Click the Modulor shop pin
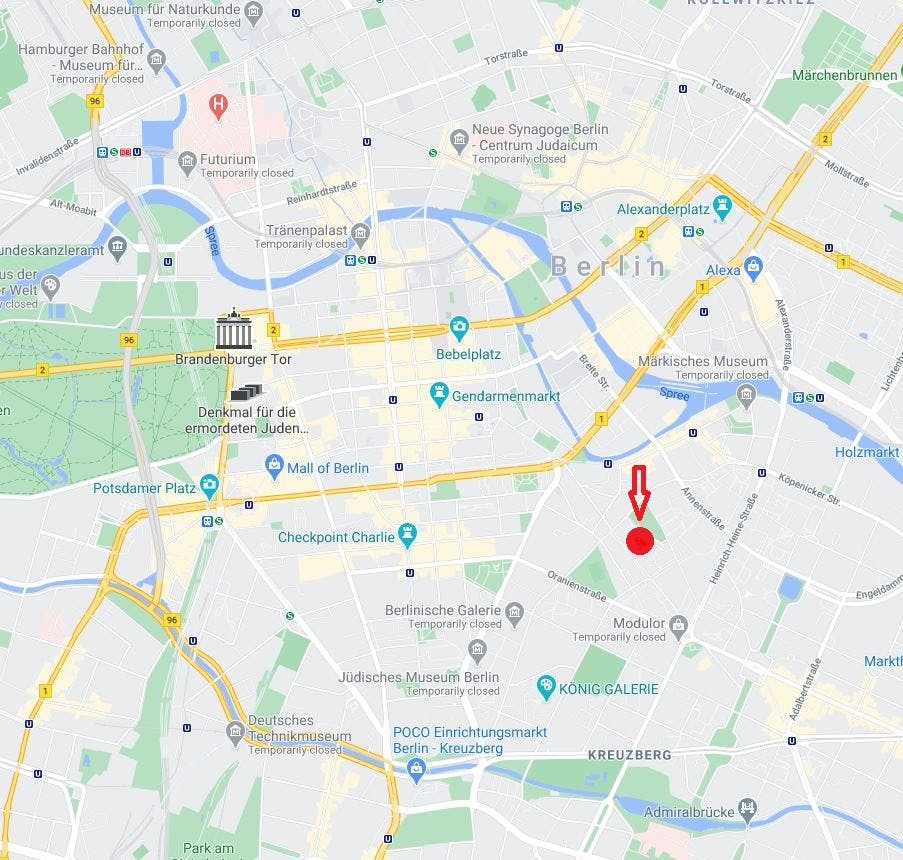 (x=678, y=628)
